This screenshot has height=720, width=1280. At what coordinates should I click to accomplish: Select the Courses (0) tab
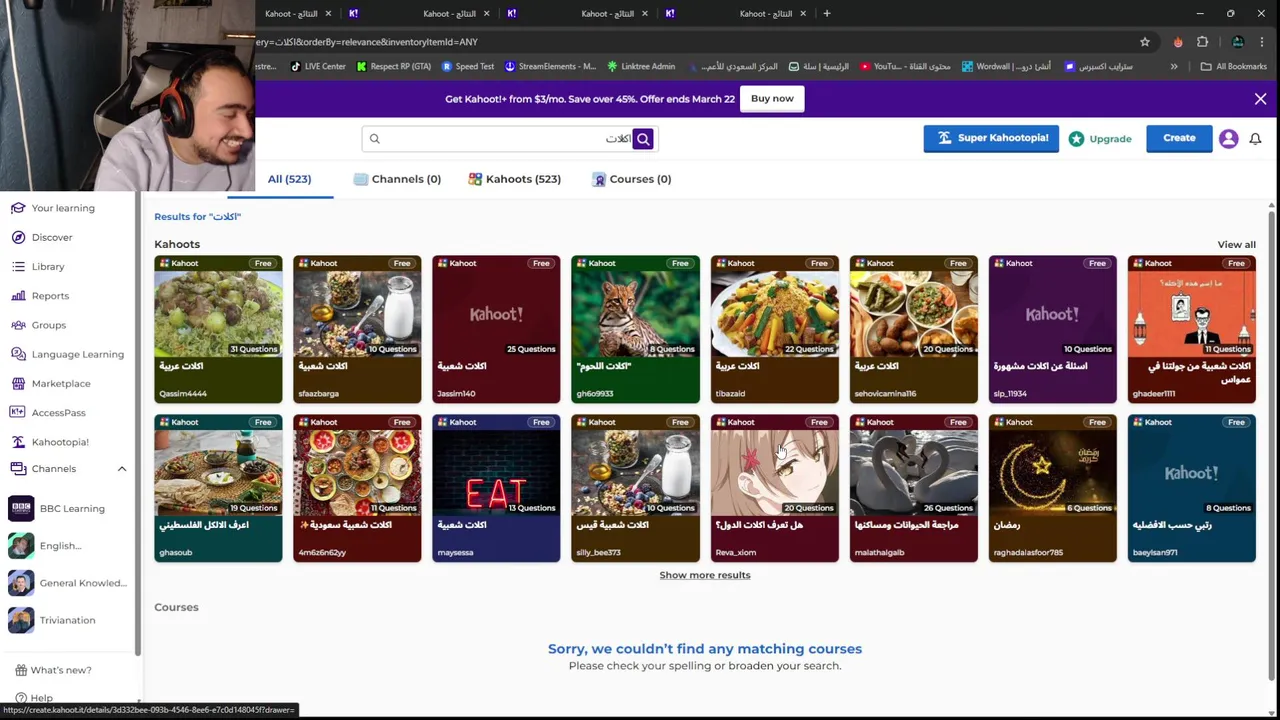tap(631, 179)
